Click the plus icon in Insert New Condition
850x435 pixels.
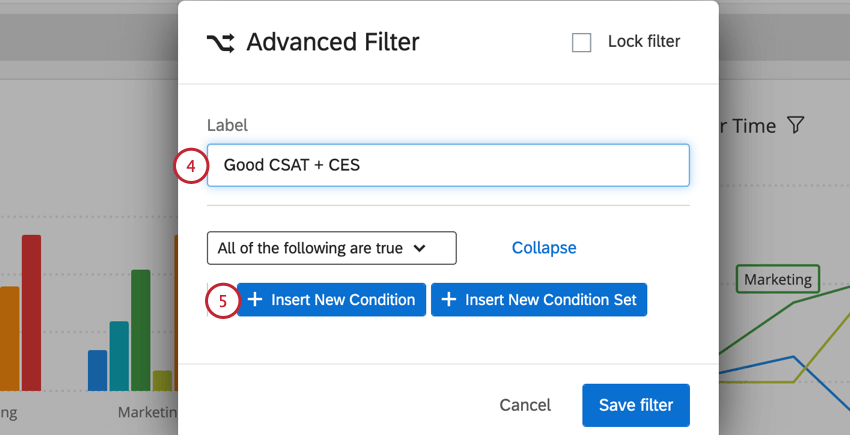[x=255, y=300]
